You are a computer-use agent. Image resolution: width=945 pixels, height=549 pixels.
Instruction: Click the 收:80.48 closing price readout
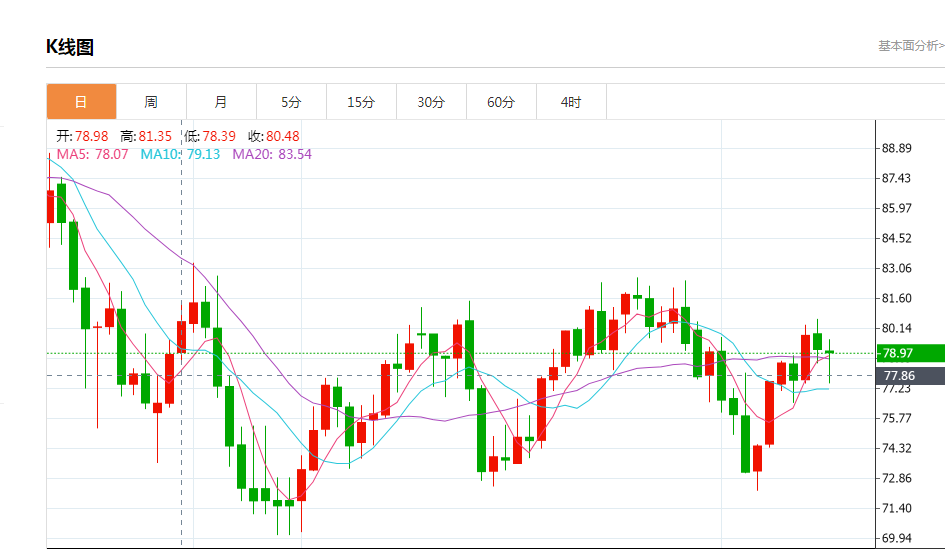tap(273, 136)
